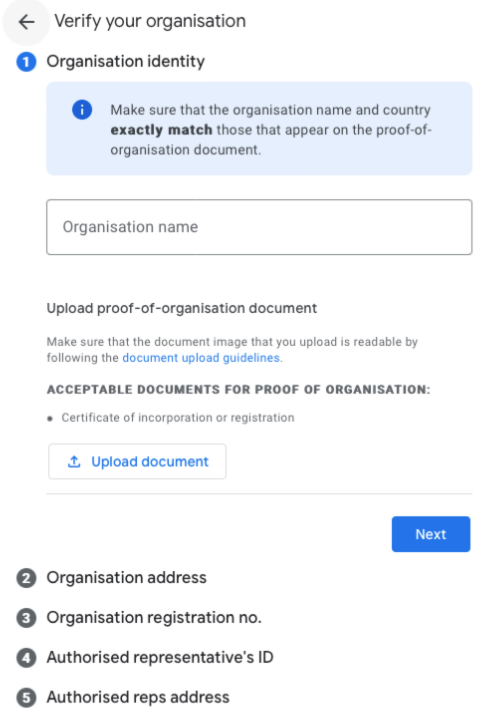
Task: Click the grey step 5 number badge
Action: pyautogui.click(x=26, y=698)
